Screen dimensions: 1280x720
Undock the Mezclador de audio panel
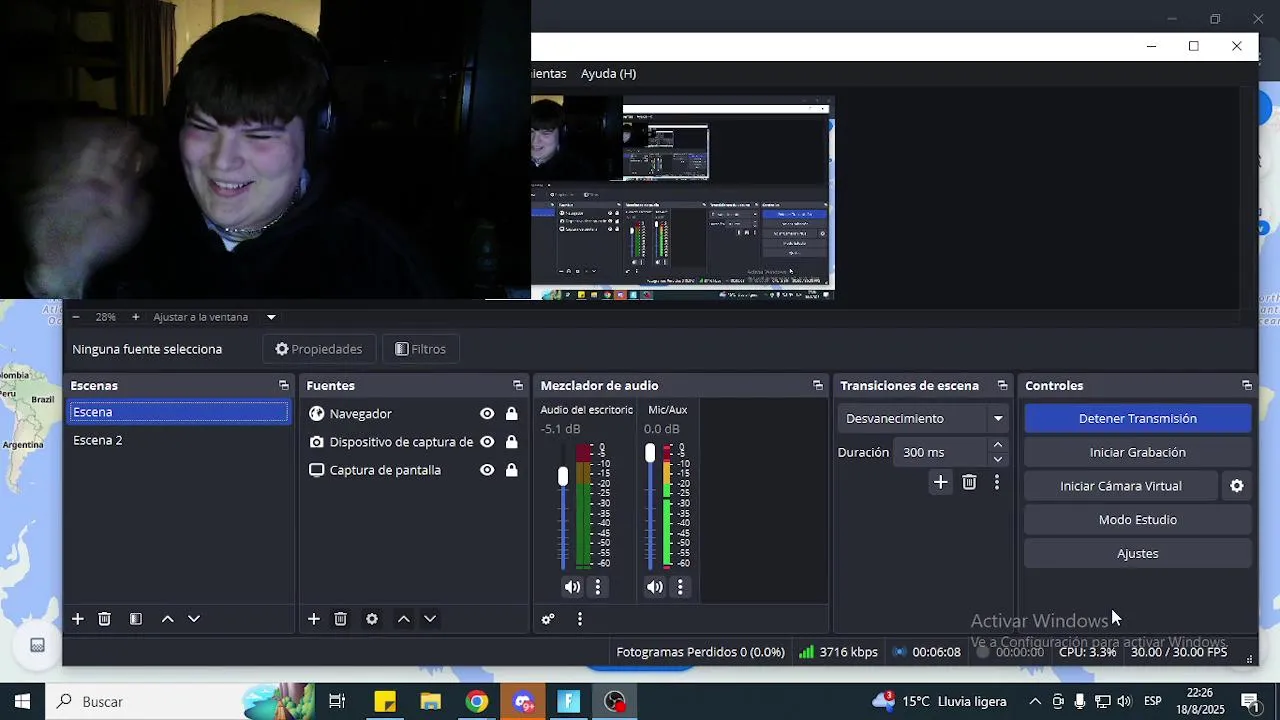point(818,386)
